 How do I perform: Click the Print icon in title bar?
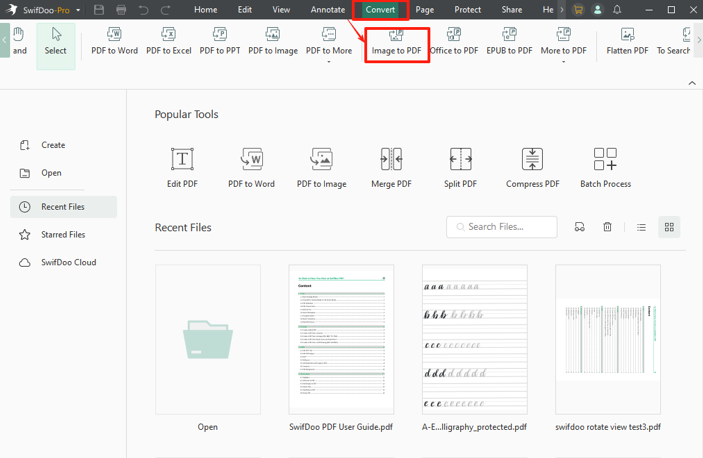pos(121,9)
